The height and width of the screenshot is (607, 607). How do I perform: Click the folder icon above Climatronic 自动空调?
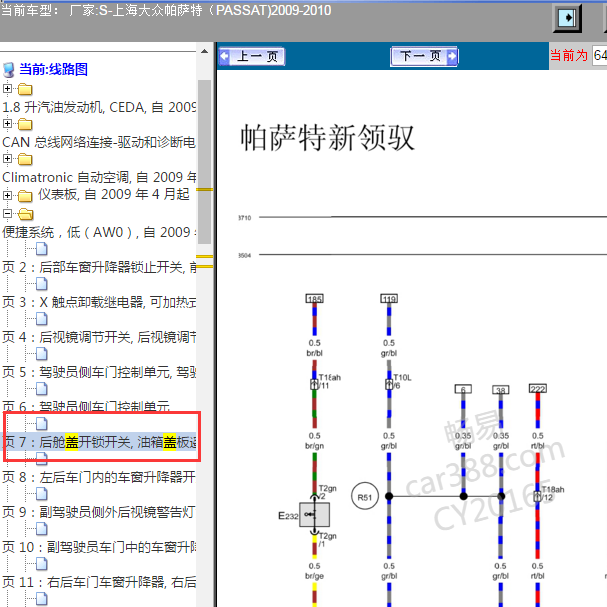point(25,159)
